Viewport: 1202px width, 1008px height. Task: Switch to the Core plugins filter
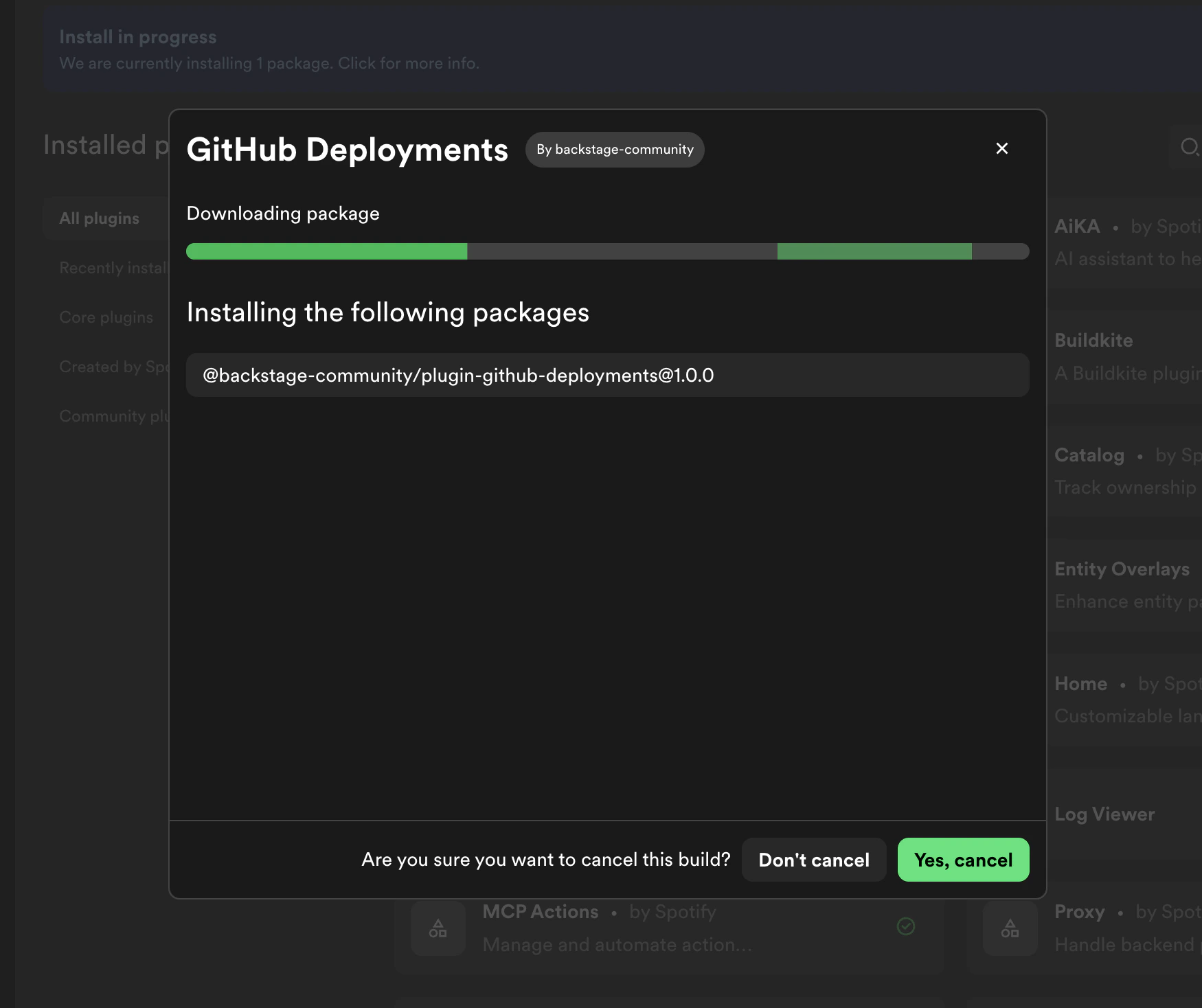(x=106, y=317)
